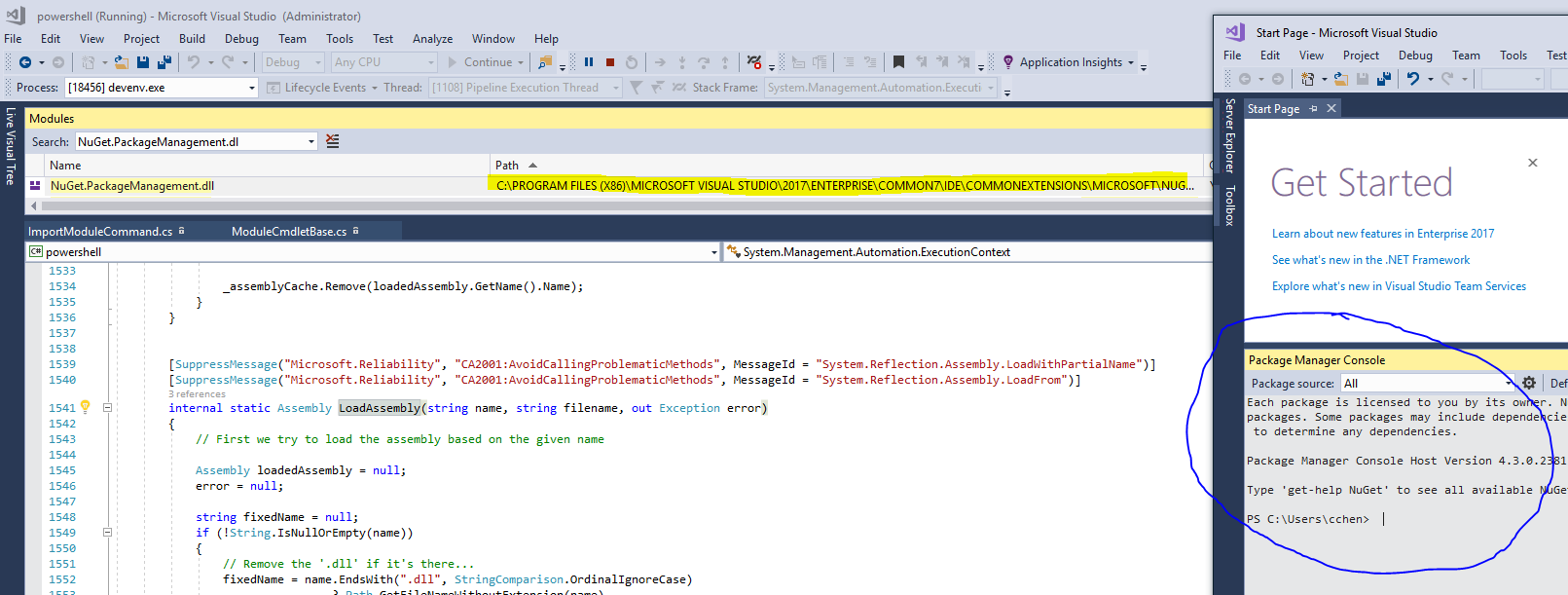Open File menu in main window

(x=13, y=39)
